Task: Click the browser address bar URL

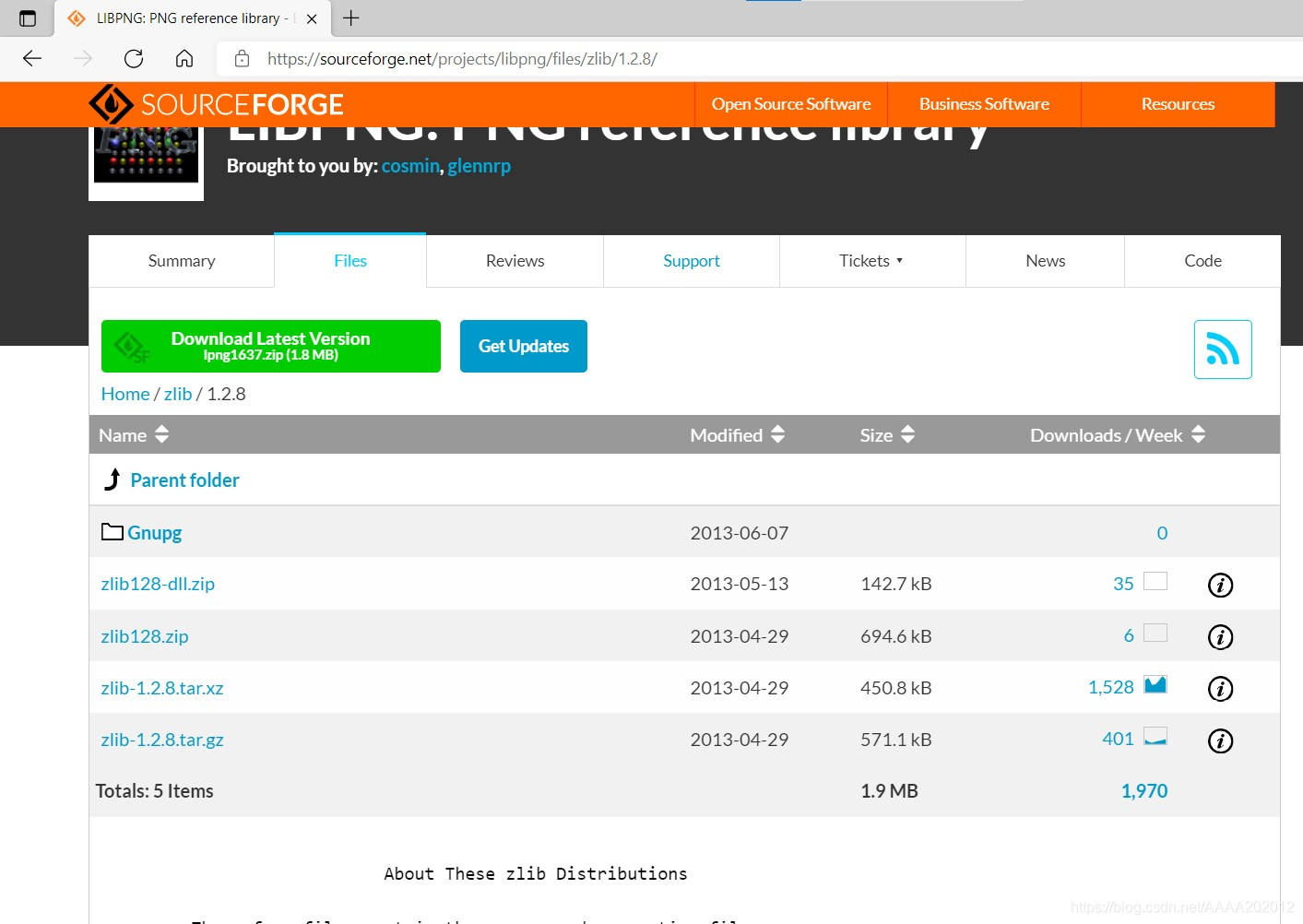Action: [x=462, y=59]
